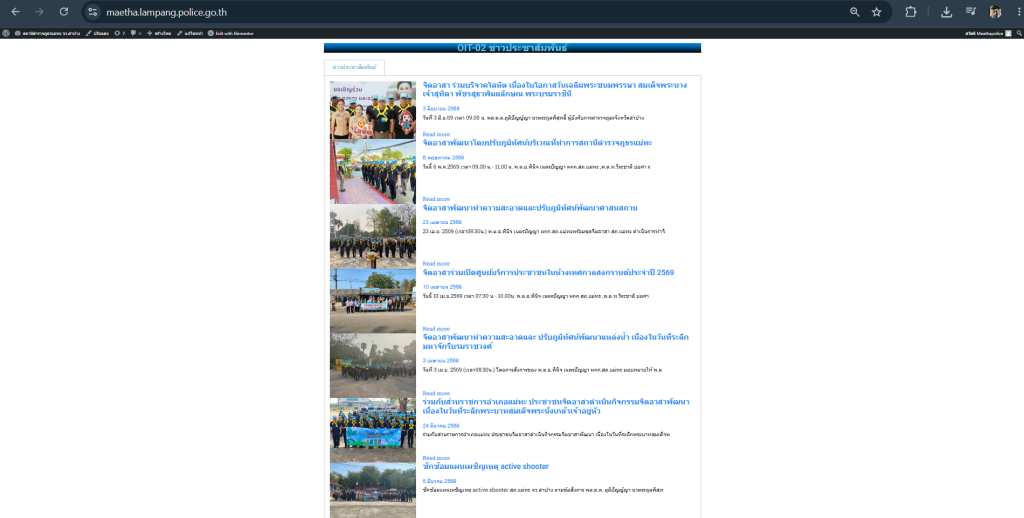Click Read more under the first news item
Image resolution: width=1024 pixels, height=518 pixels.
[436, 134]
